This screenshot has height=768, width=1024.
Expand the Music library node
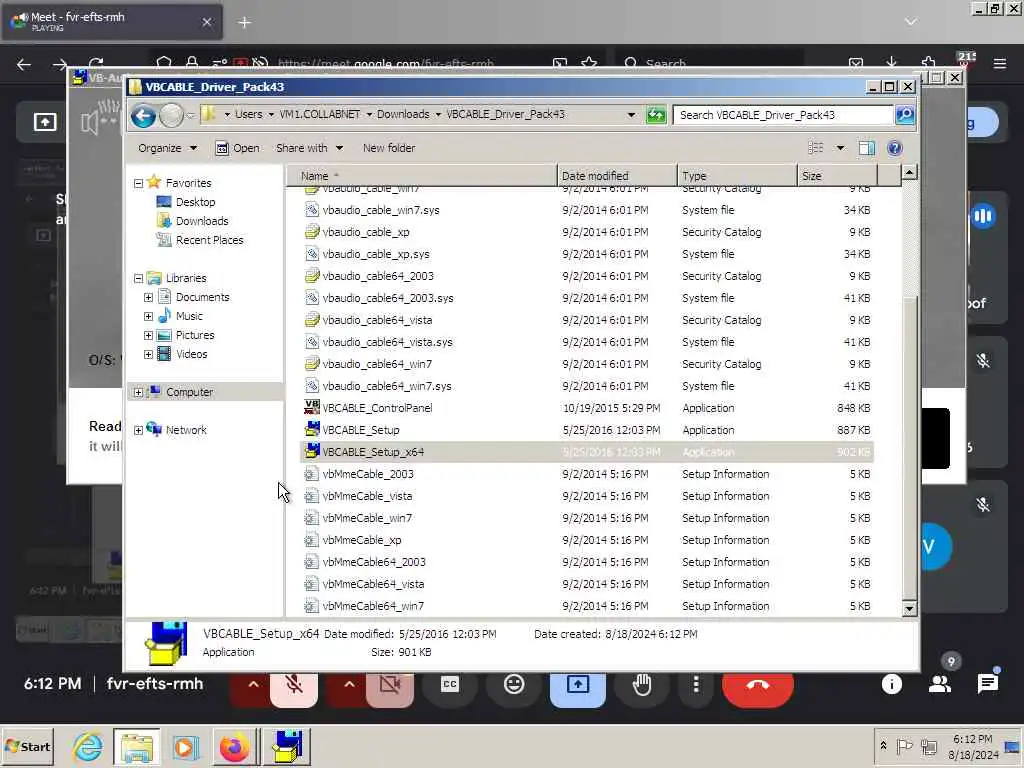coord(148,317)
